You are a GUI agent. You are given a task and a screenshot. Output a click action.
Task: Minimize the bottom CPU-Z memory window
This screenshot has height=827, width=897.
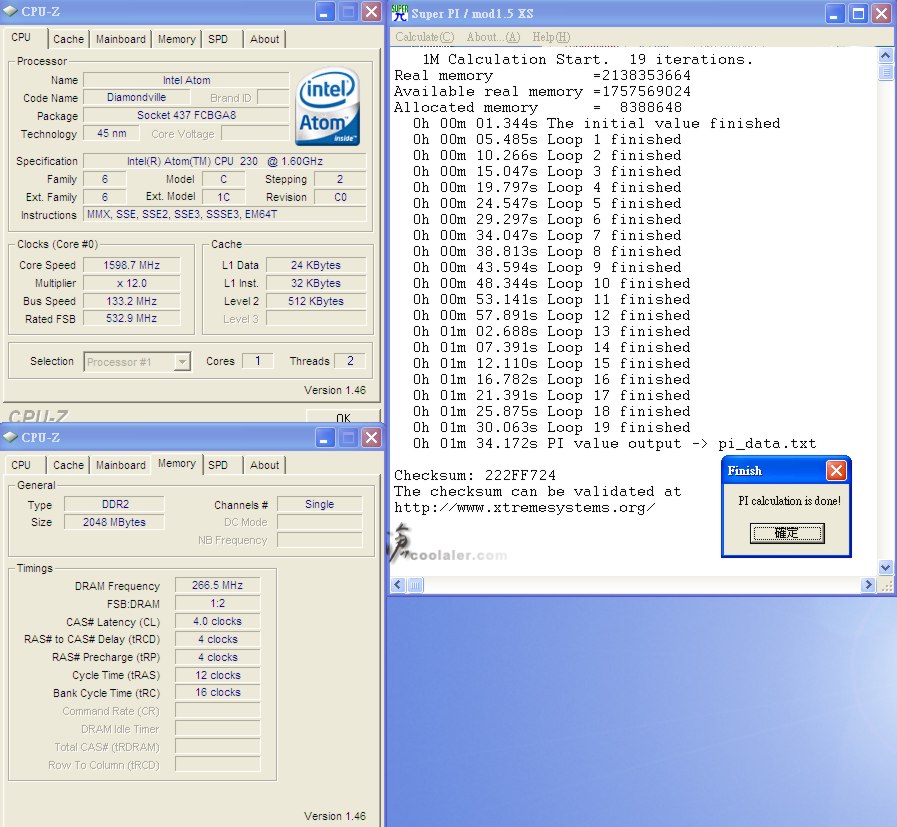(x=324, y=438)
